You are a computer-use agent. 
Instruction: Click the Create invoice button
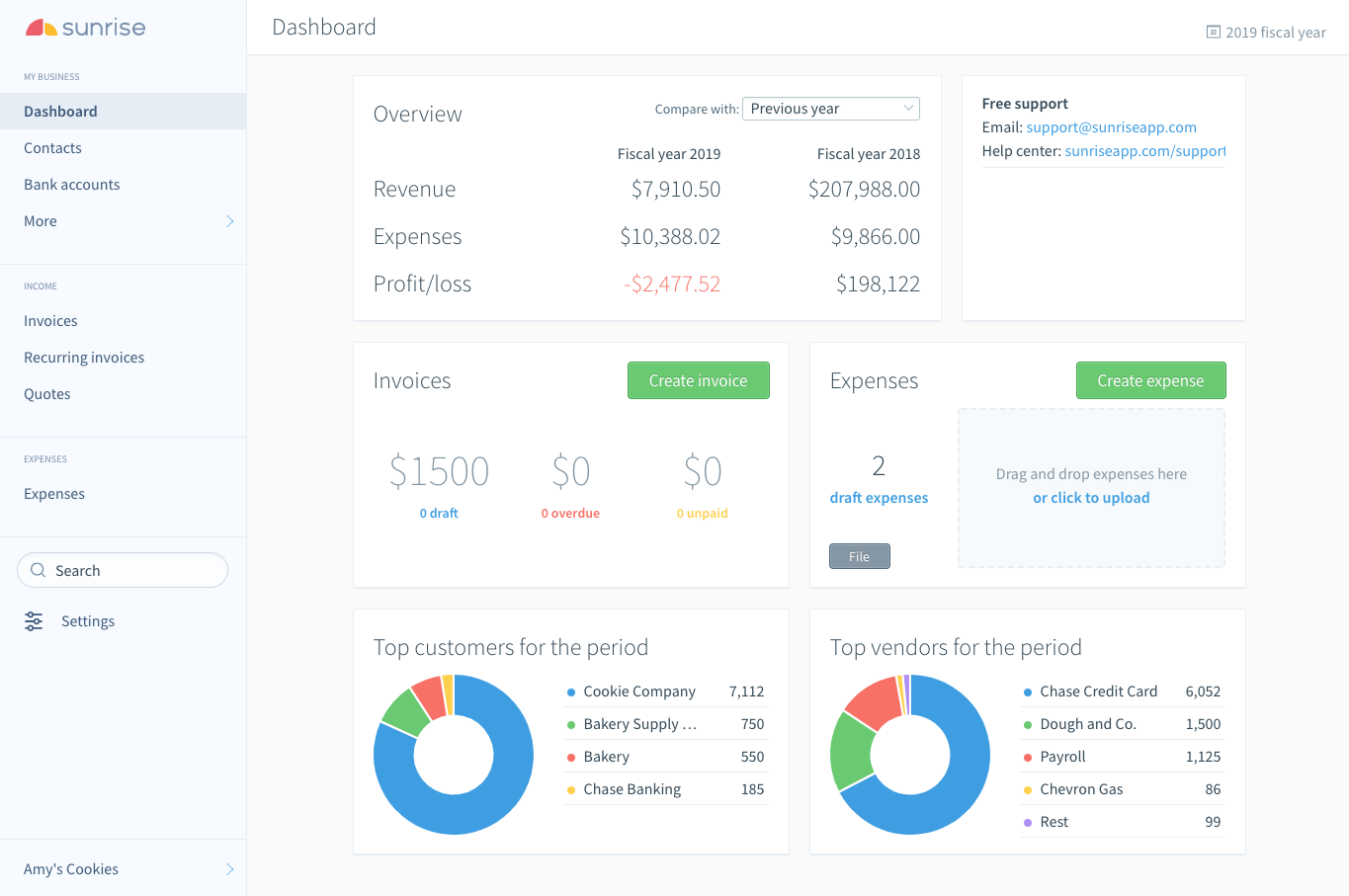(x=699, y=380)
